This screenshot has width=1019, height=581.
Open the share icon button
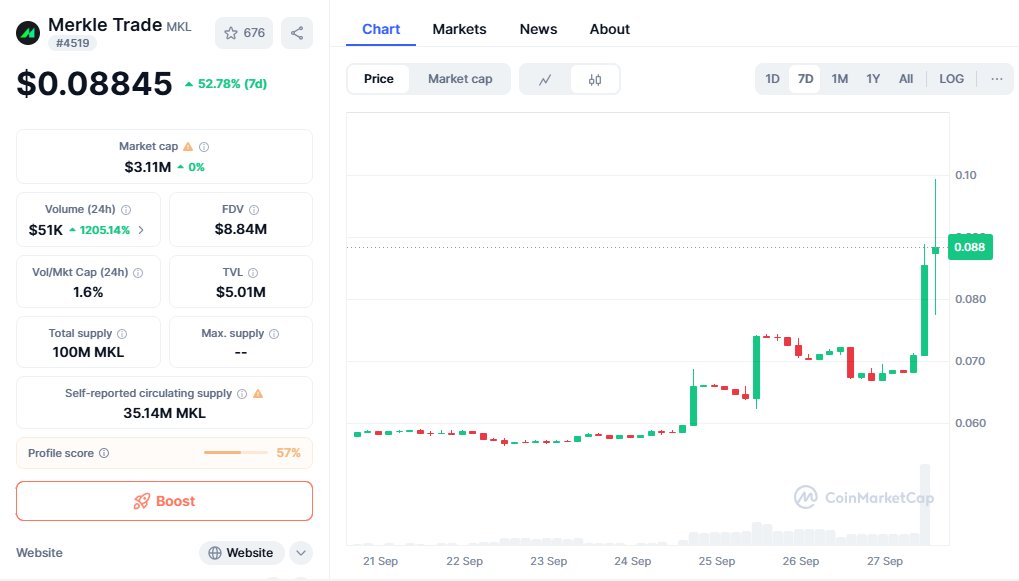click(x=297, y=33)
